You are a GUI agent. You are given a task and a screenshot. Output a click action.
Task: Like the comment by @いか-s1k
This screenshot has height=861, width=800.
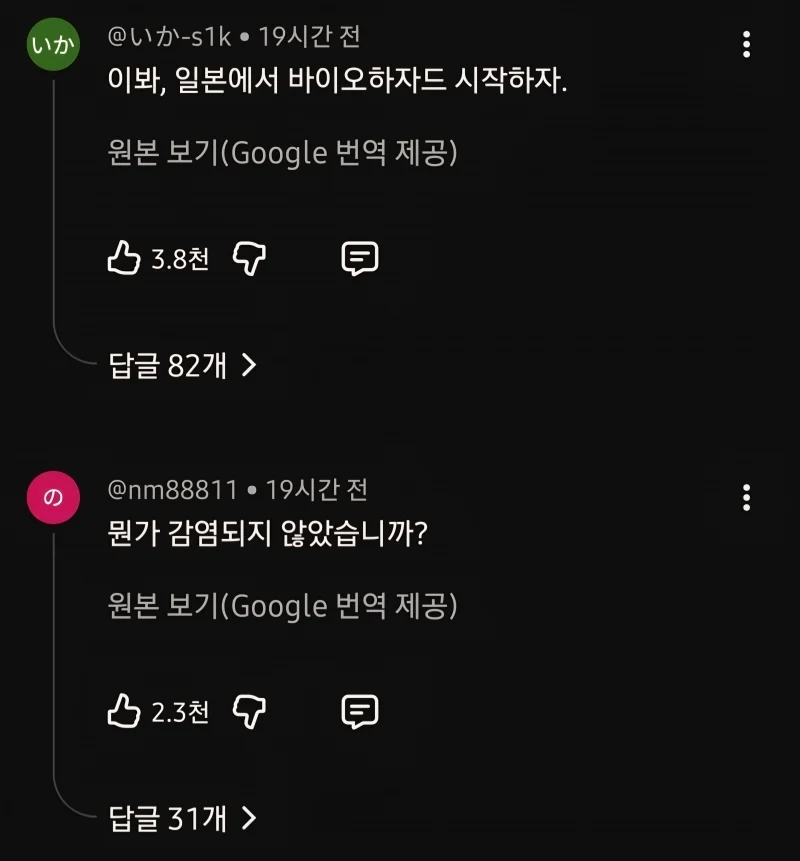click(x=123, y=259)
